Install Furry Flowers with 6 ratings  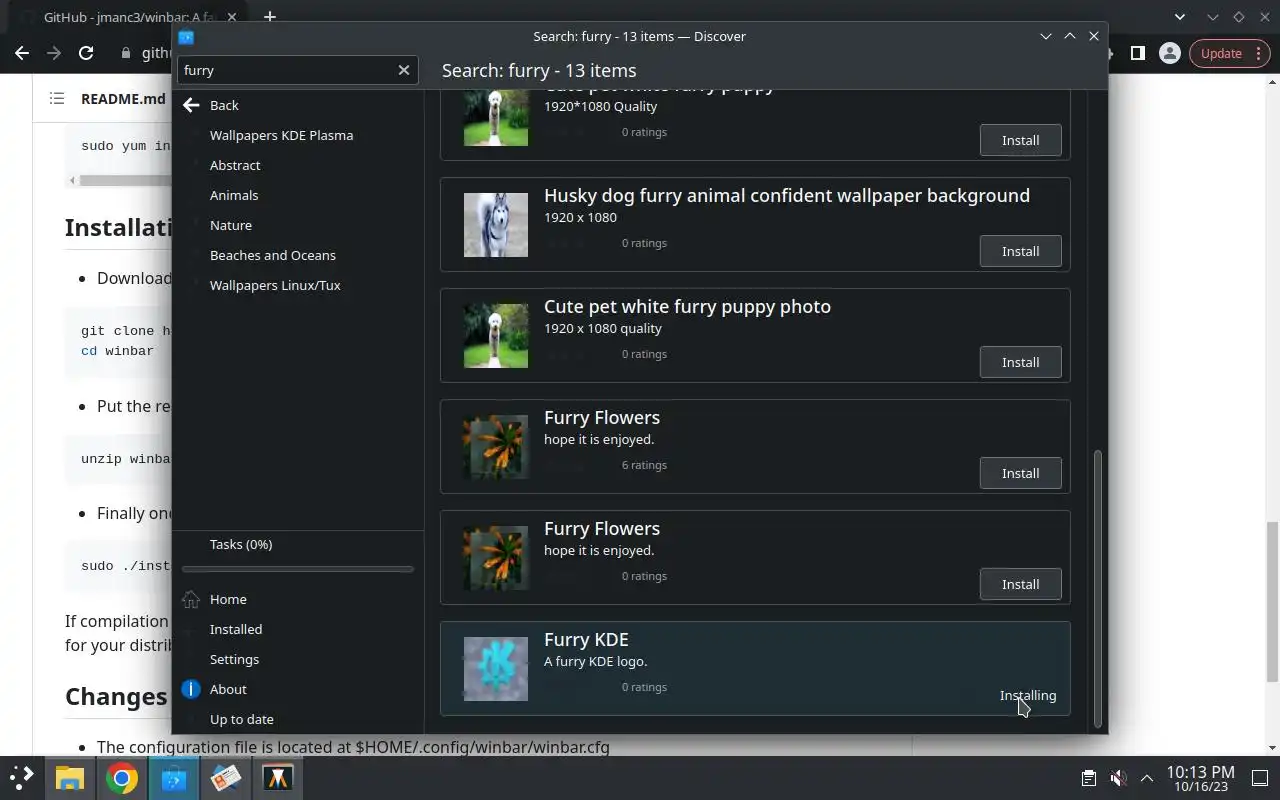point(1020,473)
